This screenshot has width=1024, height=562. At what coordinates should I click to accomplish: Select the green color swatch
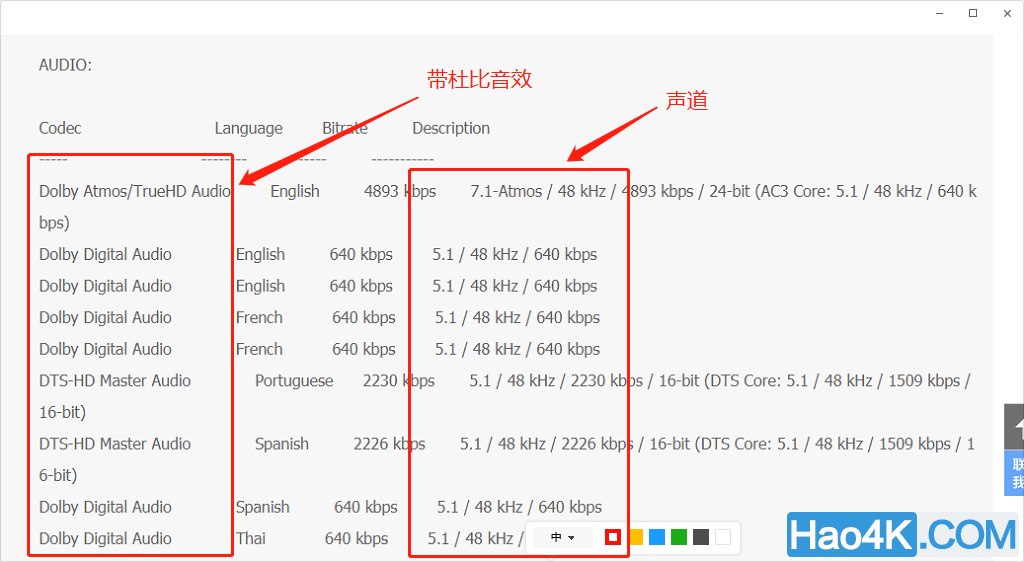click(x=679, y=537)
